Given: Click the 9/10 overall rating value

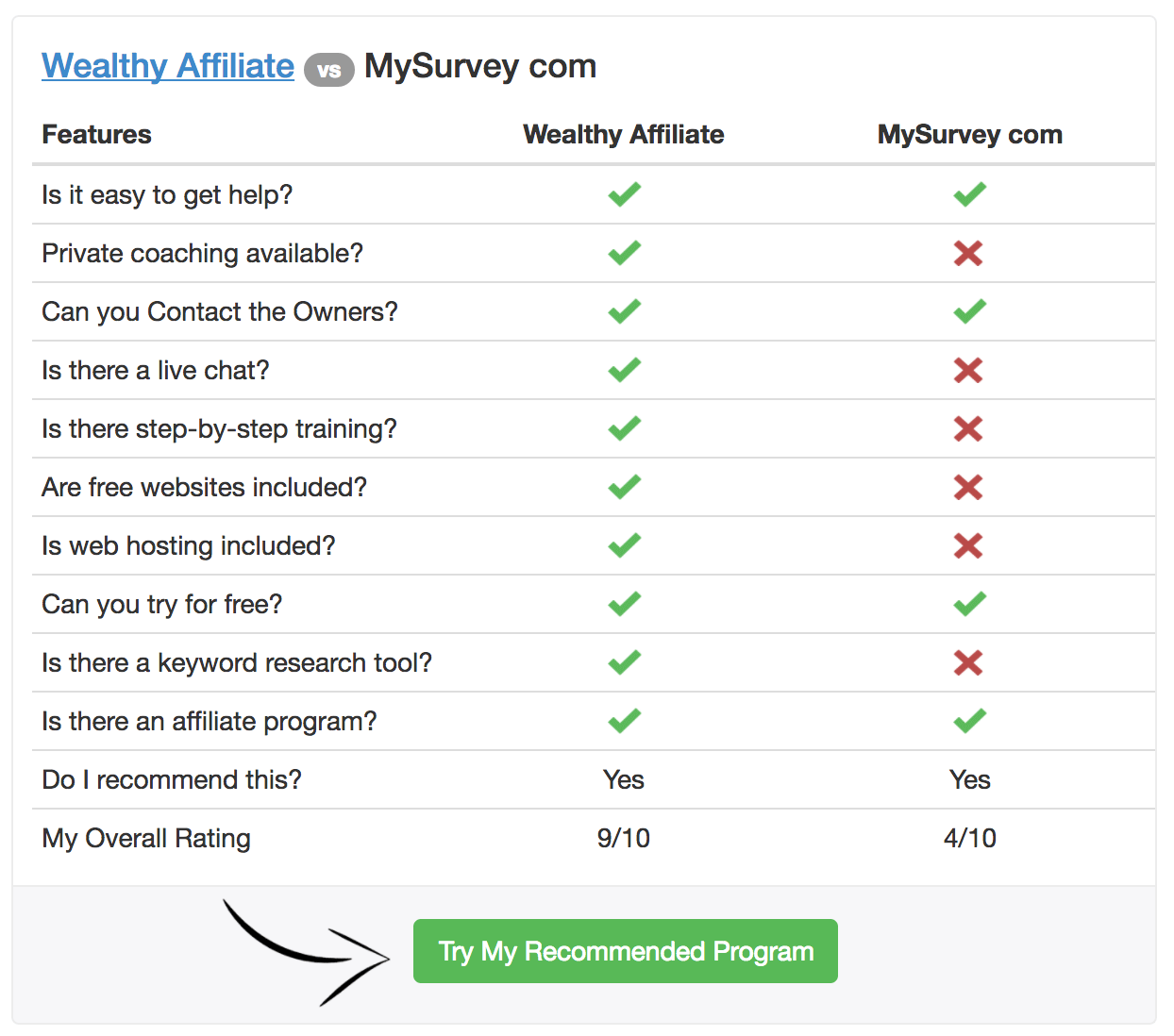Looking at the screenshot, I should 624,838.
